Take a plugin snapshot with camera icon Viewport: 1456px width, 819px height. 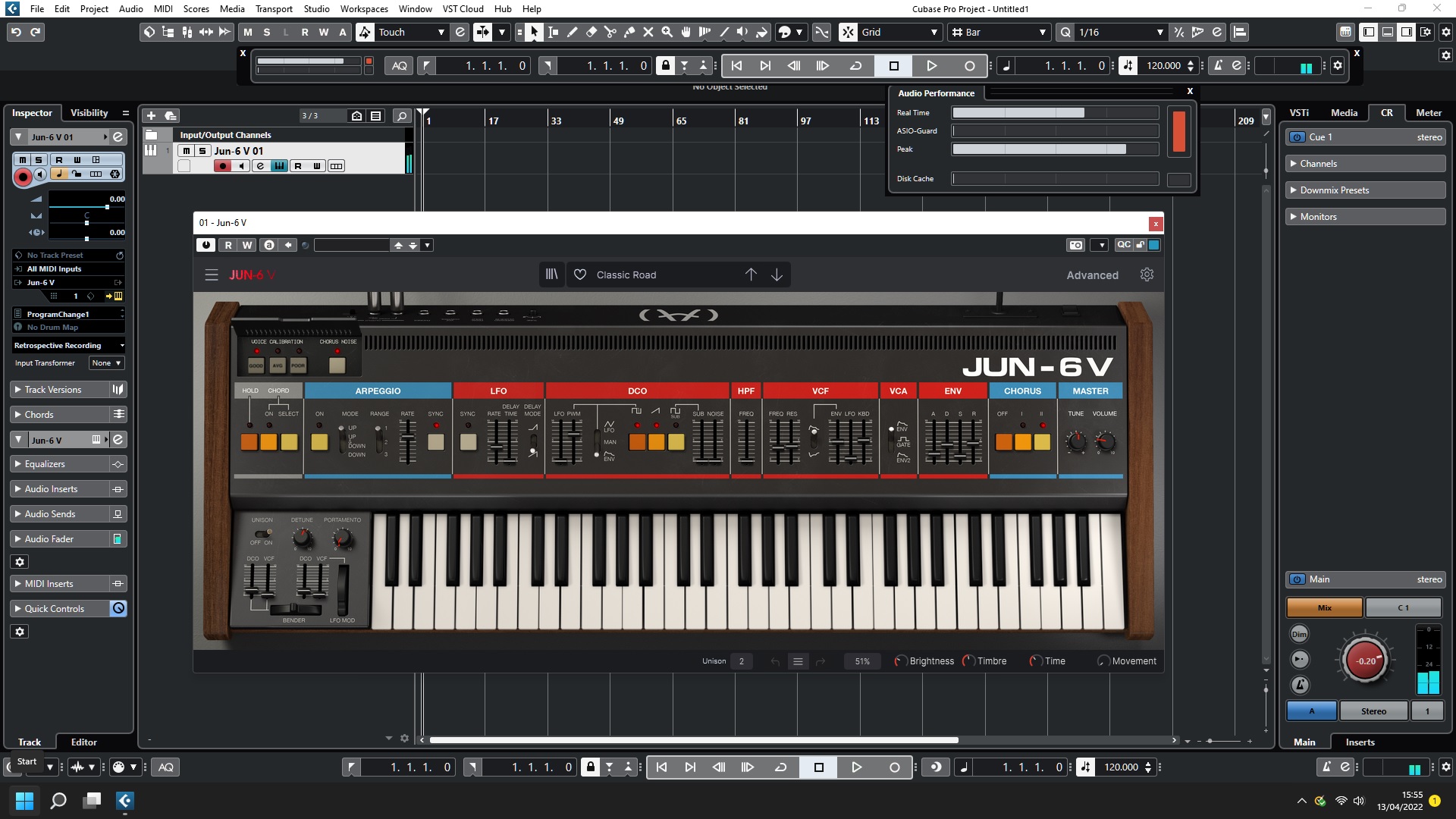pyautogui.click(x=1076, y=245)
